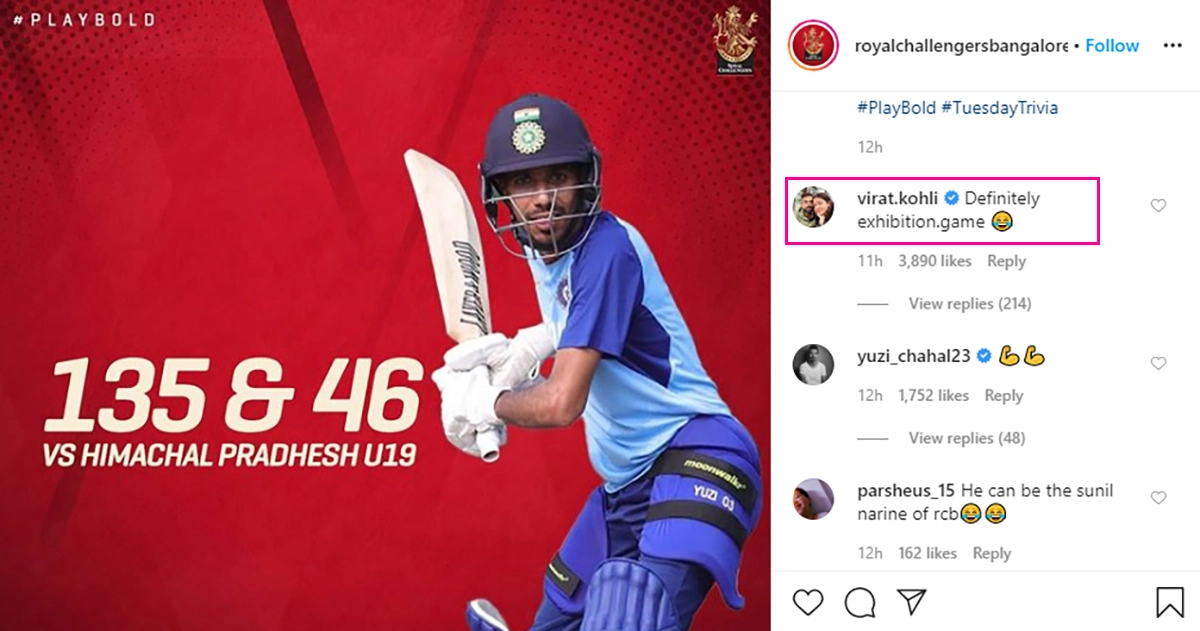This screenshot has width=1200, height=631.
Task: Open the three-dot more options menu
Action: (1173, 46)
